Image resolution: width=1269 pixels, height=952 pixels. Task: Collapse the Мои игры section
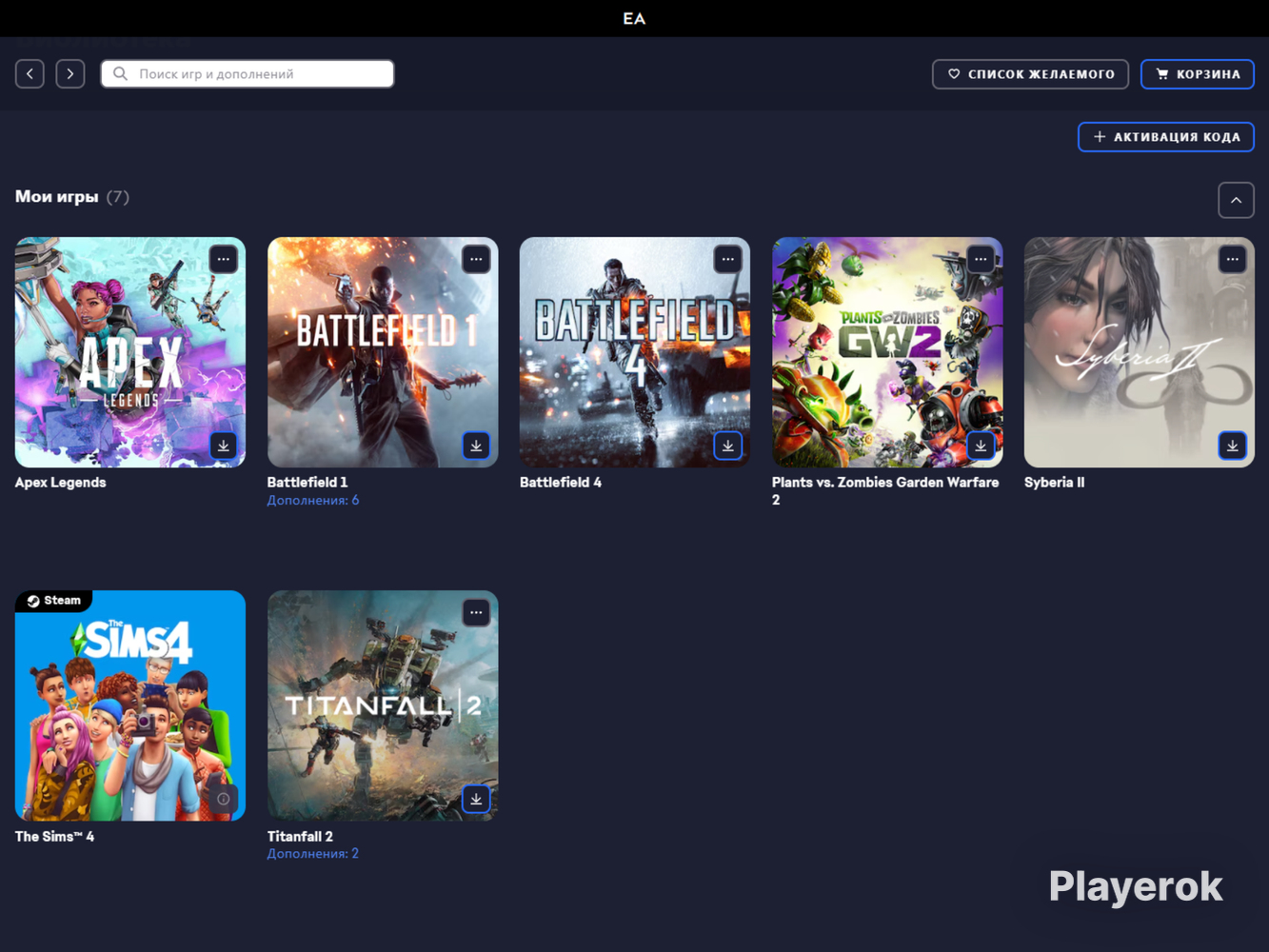(1236, 200)
